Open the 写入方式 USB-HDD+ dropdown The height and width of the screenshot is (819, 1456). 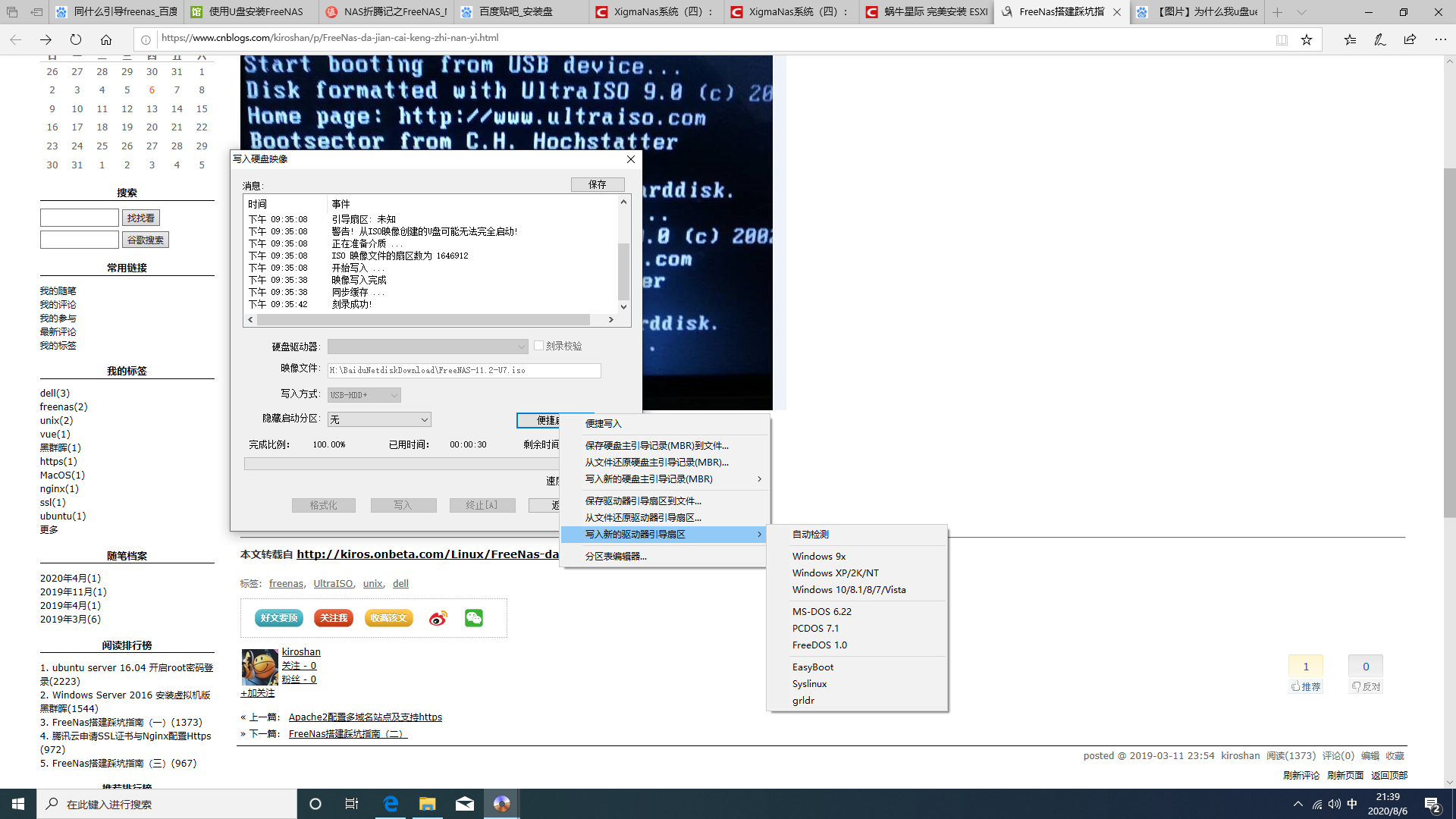(x=364, y=395)
